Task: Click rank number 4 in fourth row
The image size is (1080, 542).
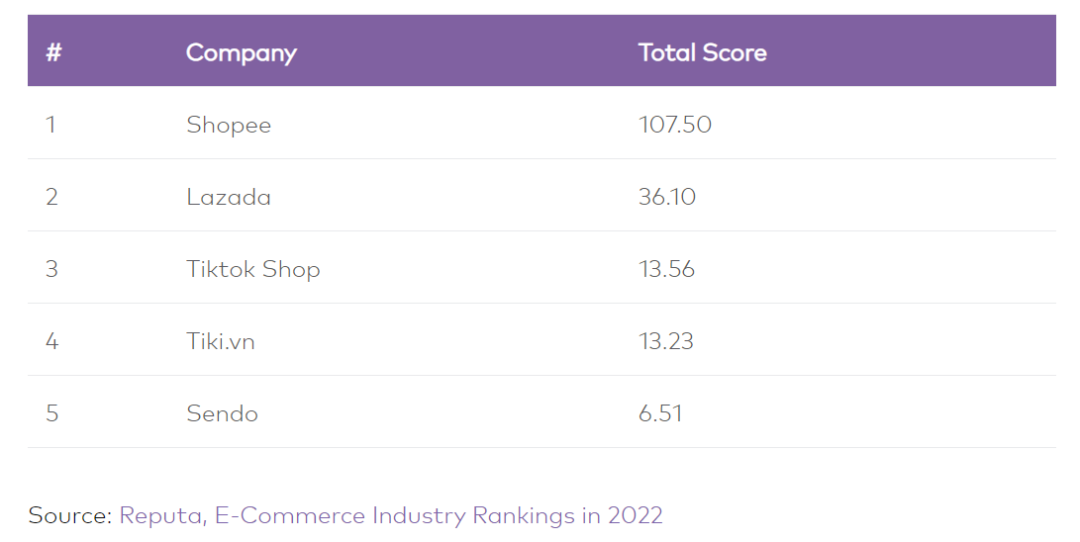Action: (52, 341)
